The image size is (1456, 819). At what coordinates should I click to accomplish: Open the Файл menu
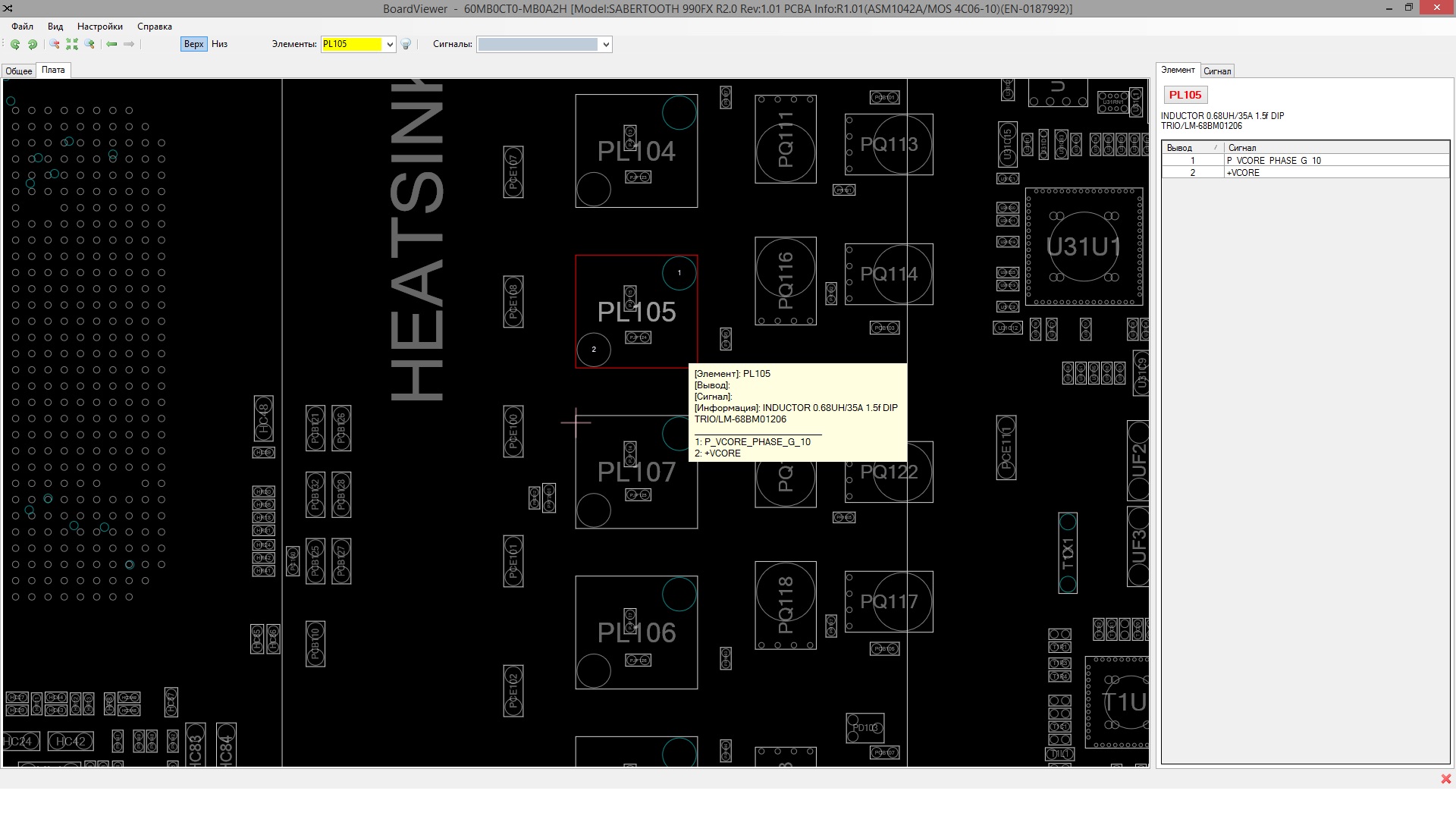[22, 27]
